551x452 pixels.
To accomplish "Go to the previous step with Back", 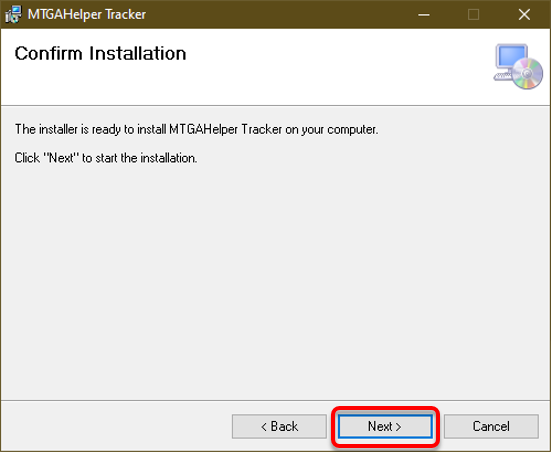I will tap(279, 426).
